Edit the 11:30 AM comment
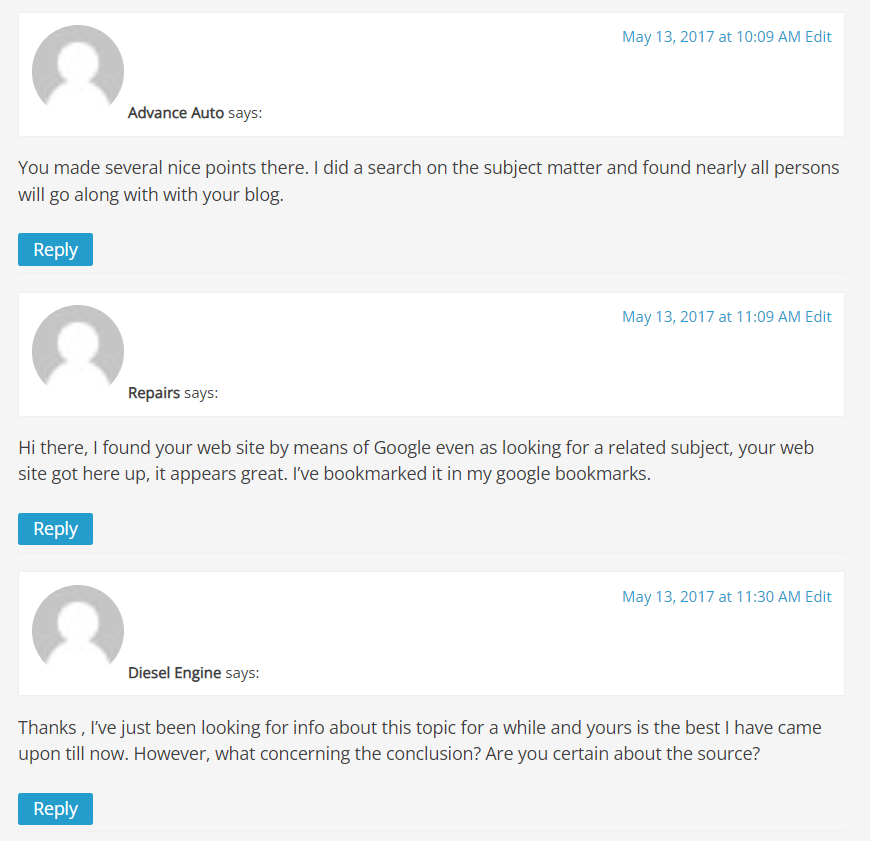Viewport: 871px width, 841px height. tap(818, 597)
